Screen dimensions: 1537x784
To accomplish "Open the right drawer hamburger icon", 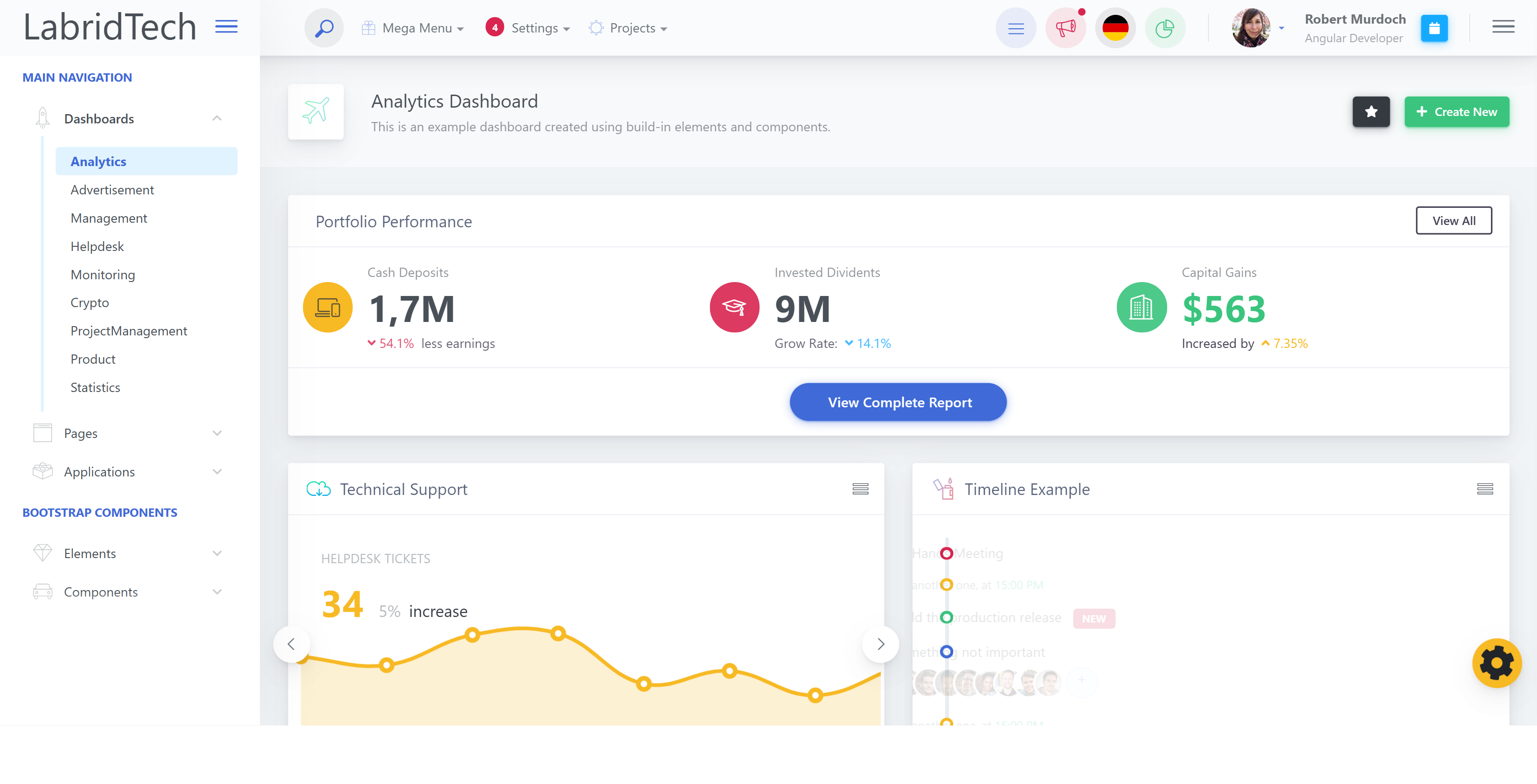I will (1503, 27).
